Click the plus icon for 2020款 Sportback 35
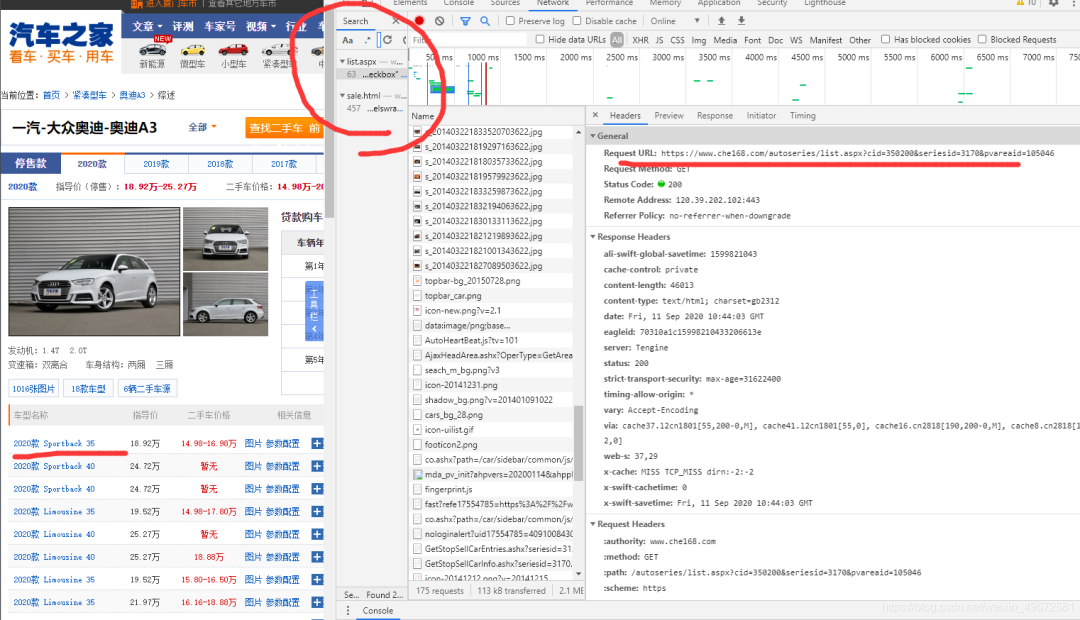Image resolution: width=1080 pixels, height=620 pixels. (x=317, y=443)
